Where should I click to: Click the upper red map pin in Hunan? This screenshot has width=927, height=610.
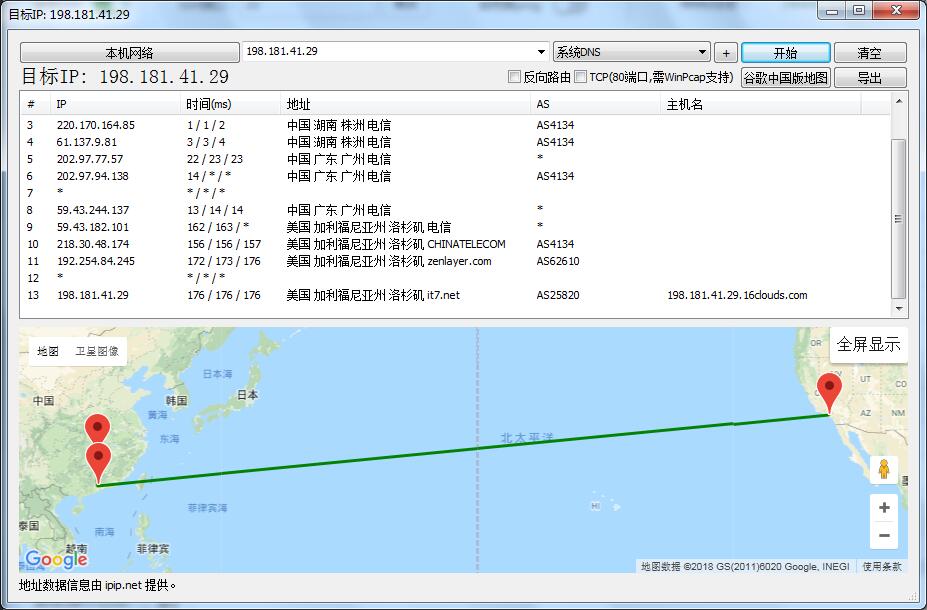tap(97, 427)
